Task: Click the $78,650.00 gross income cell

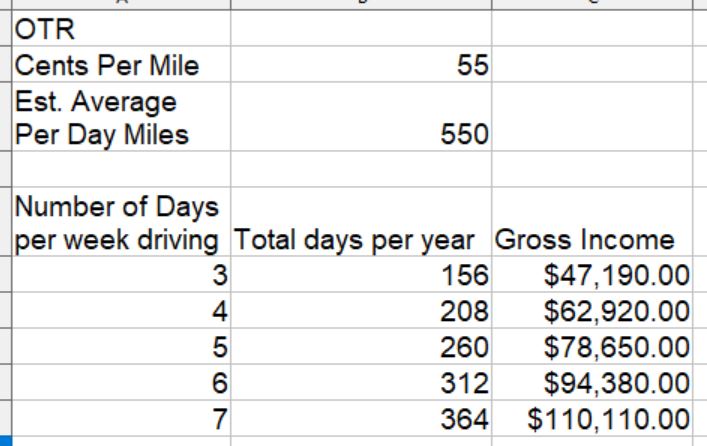Action: (591, 346)
